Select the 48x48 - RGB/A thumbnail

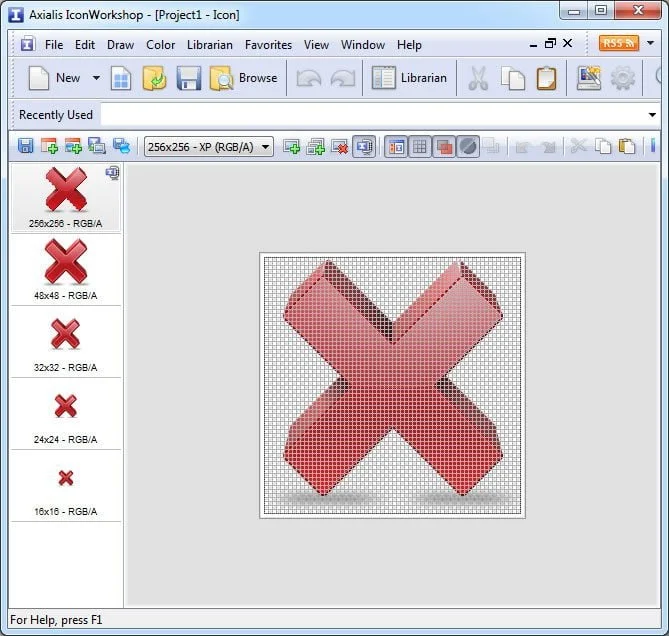[66, 270]
